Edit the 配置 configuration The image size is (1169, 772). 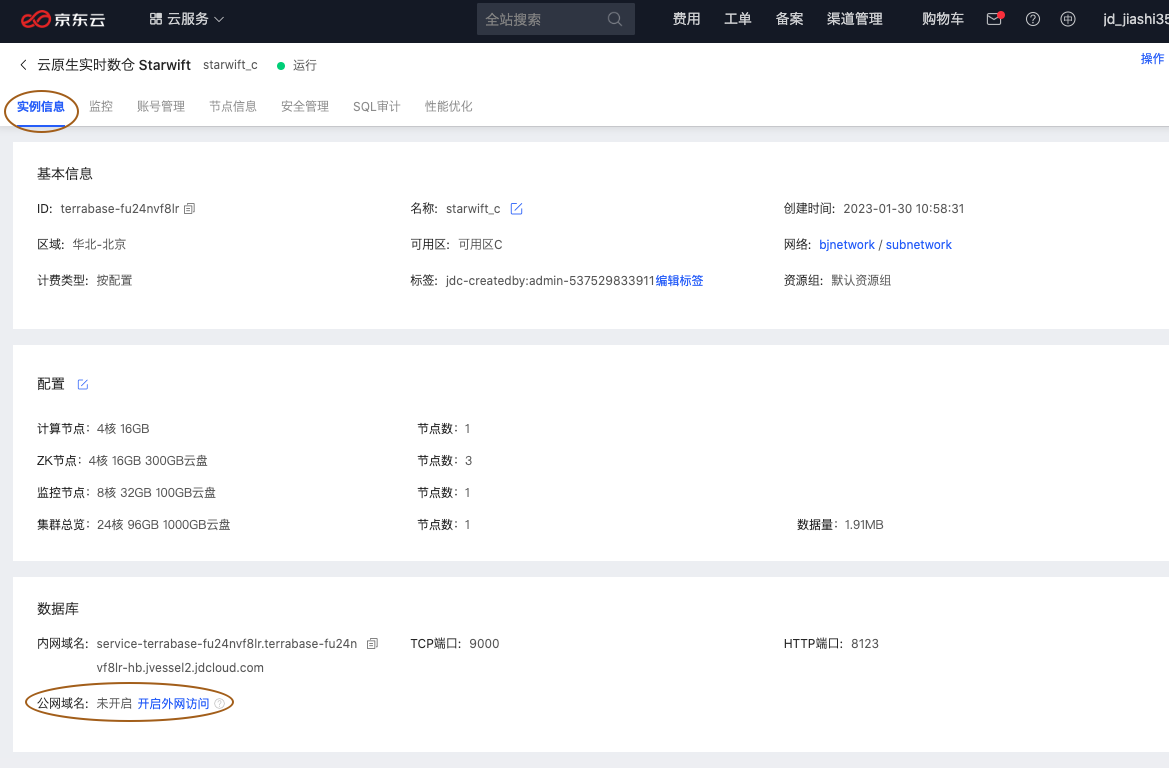point(83,384)
